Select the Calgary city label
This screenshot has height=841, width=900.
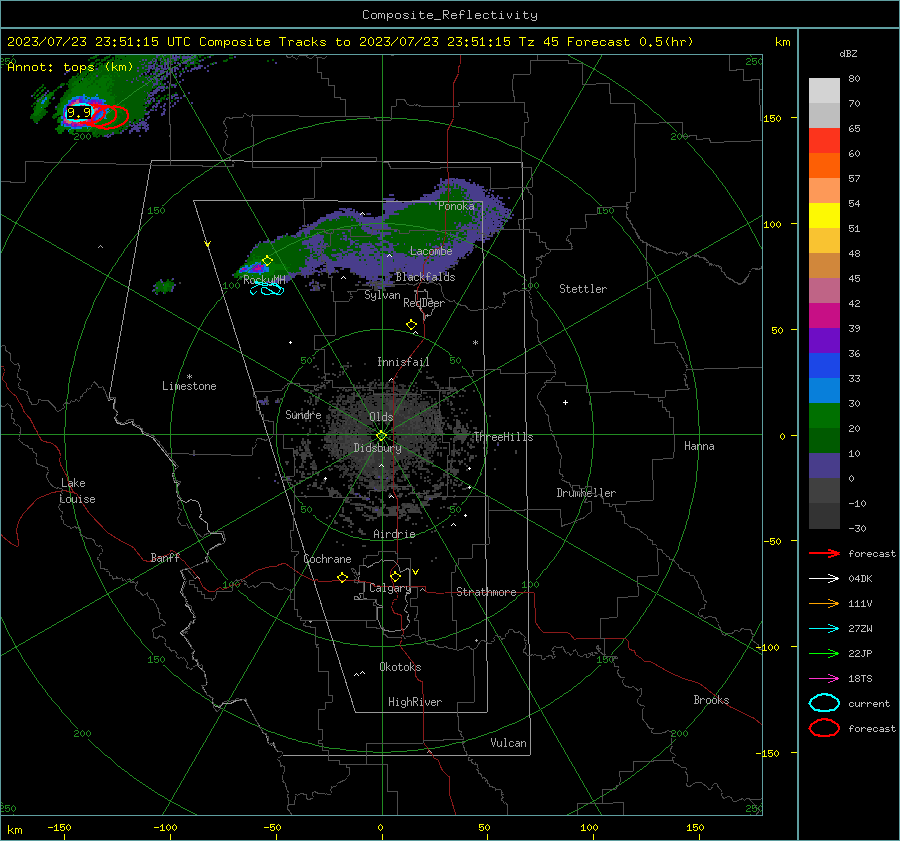point(390,588)
